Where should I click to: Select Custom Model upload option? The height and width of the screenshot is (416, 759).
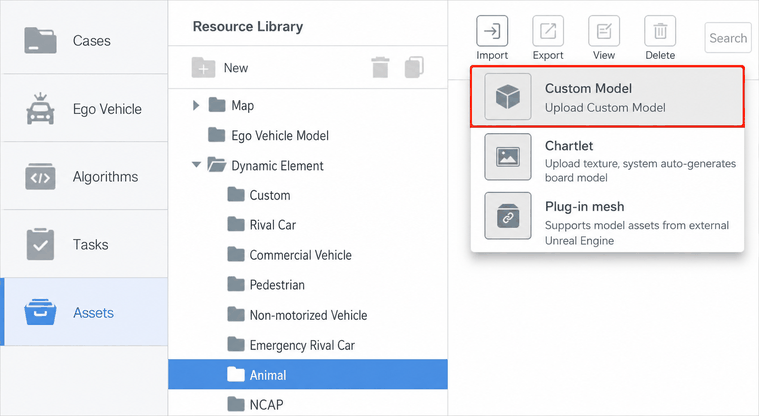click(607, 97)
